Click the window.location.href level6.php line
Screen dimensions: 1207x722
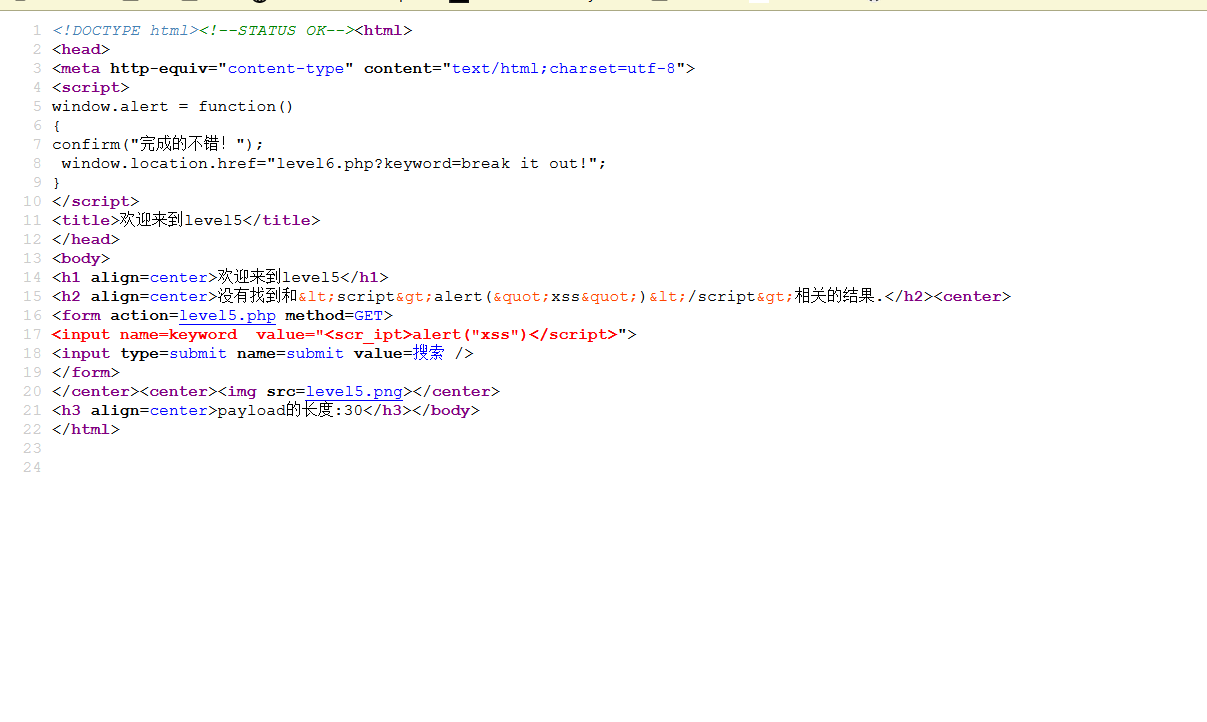point(334,163)
